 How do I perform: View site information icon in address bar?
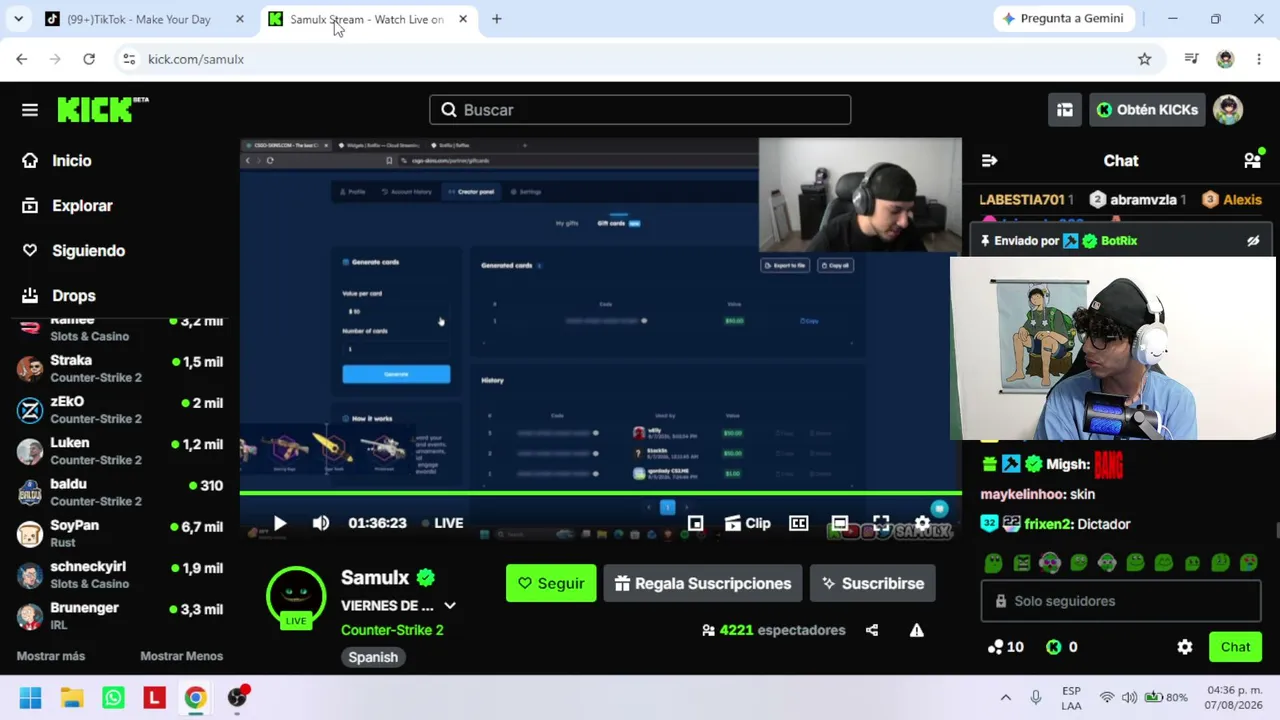(129, 59)
